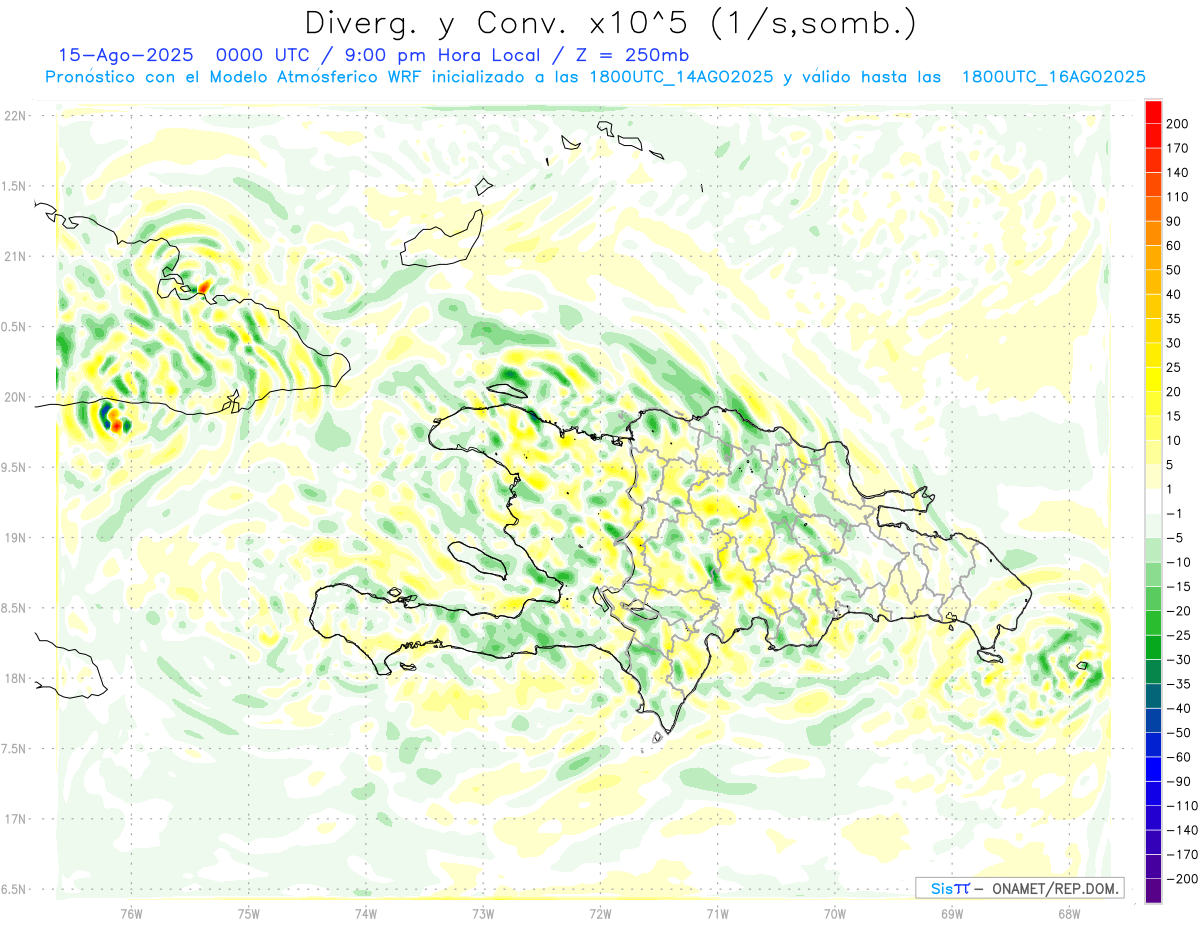
Task: Click the "0.5N" latitude axis label
Action: tap(14, 327)
